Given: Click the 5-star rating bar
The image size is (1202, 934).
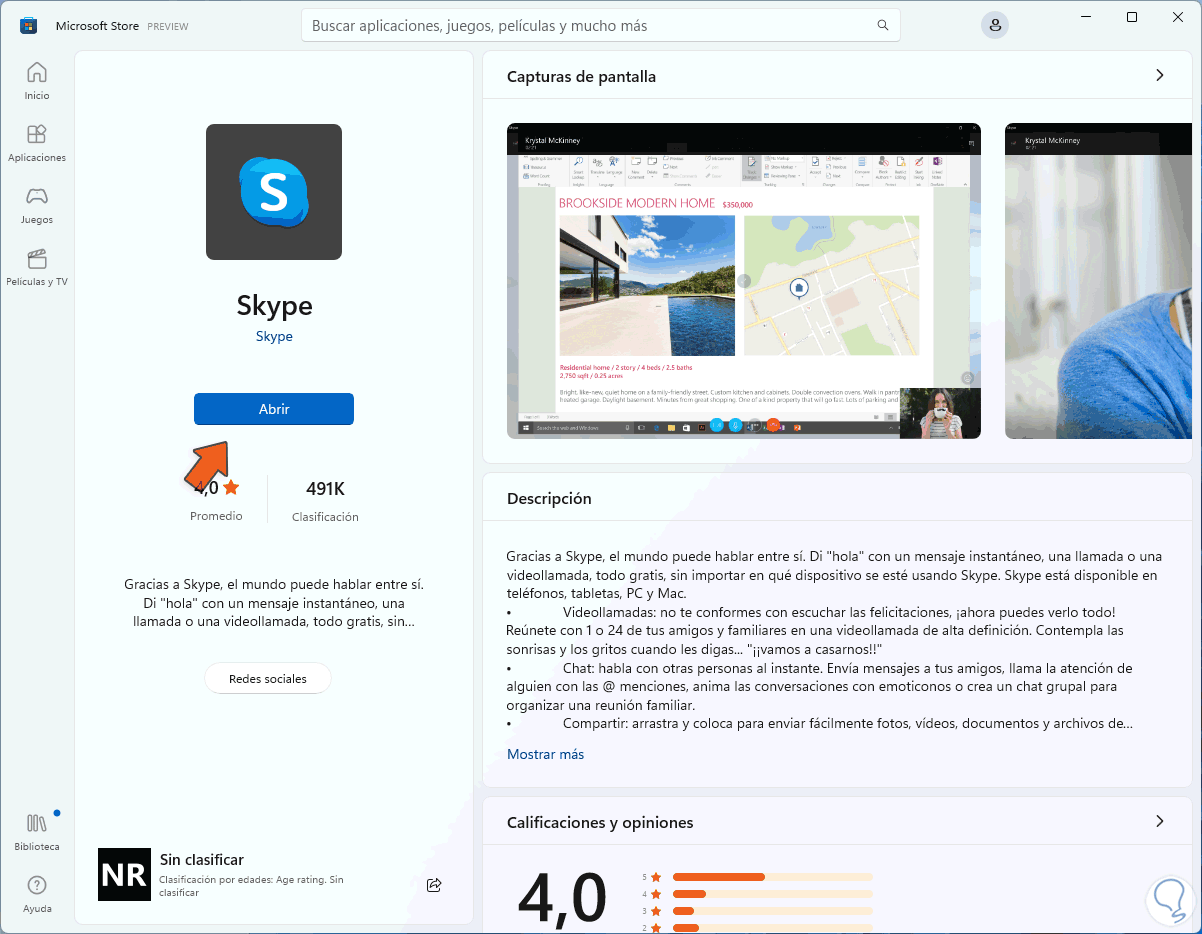Looking at the screenshot, I should pos(772,877).
